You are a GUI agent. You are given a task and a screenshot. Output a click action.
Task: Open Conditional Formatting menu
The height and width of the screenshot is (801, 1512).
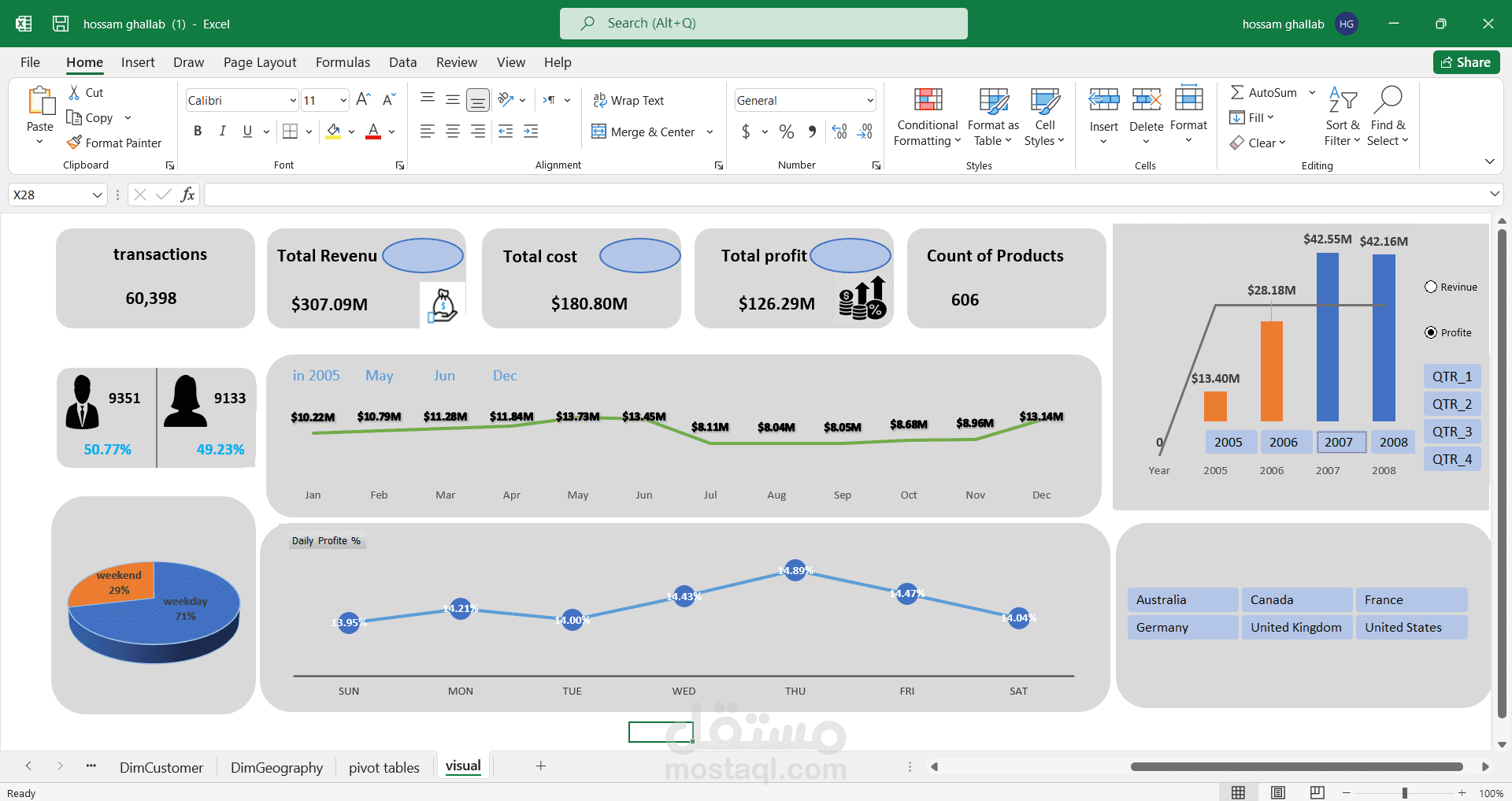point(928,117)
